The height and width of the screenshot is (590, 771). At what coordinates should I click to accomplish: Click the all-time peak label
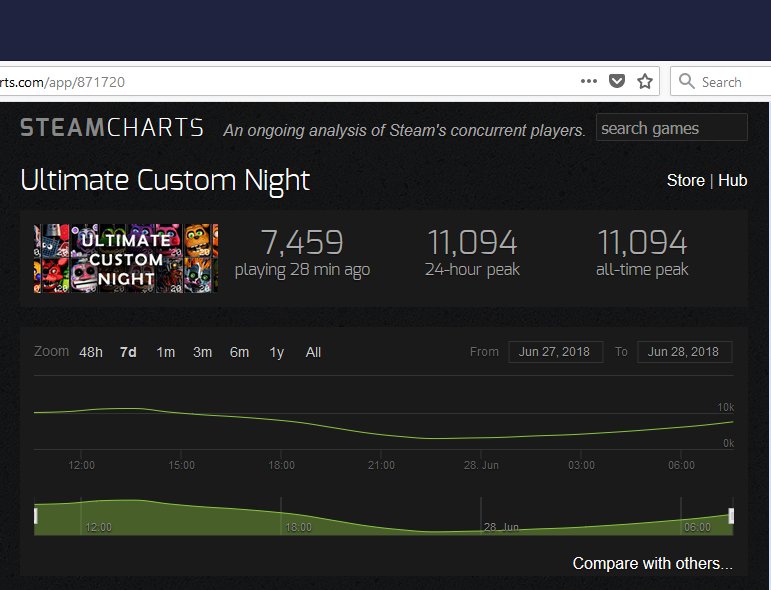(642, 269)
